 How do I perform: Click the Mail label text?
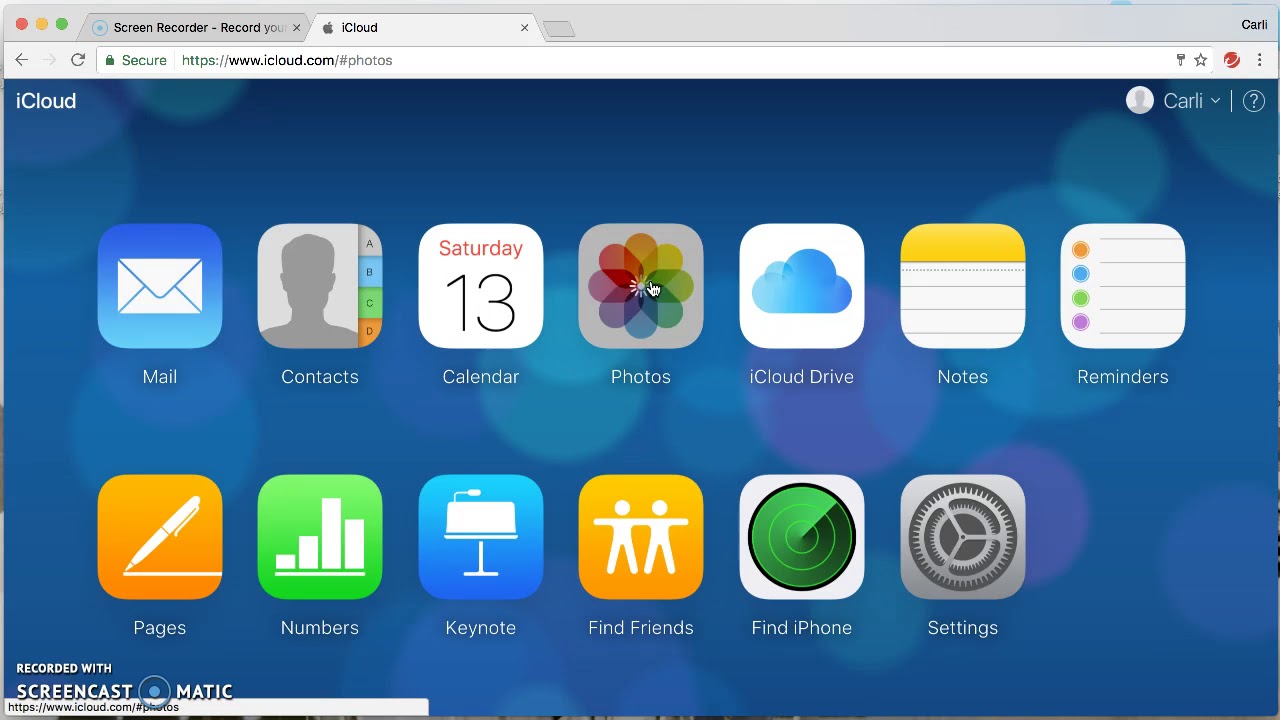click(160, 377)
